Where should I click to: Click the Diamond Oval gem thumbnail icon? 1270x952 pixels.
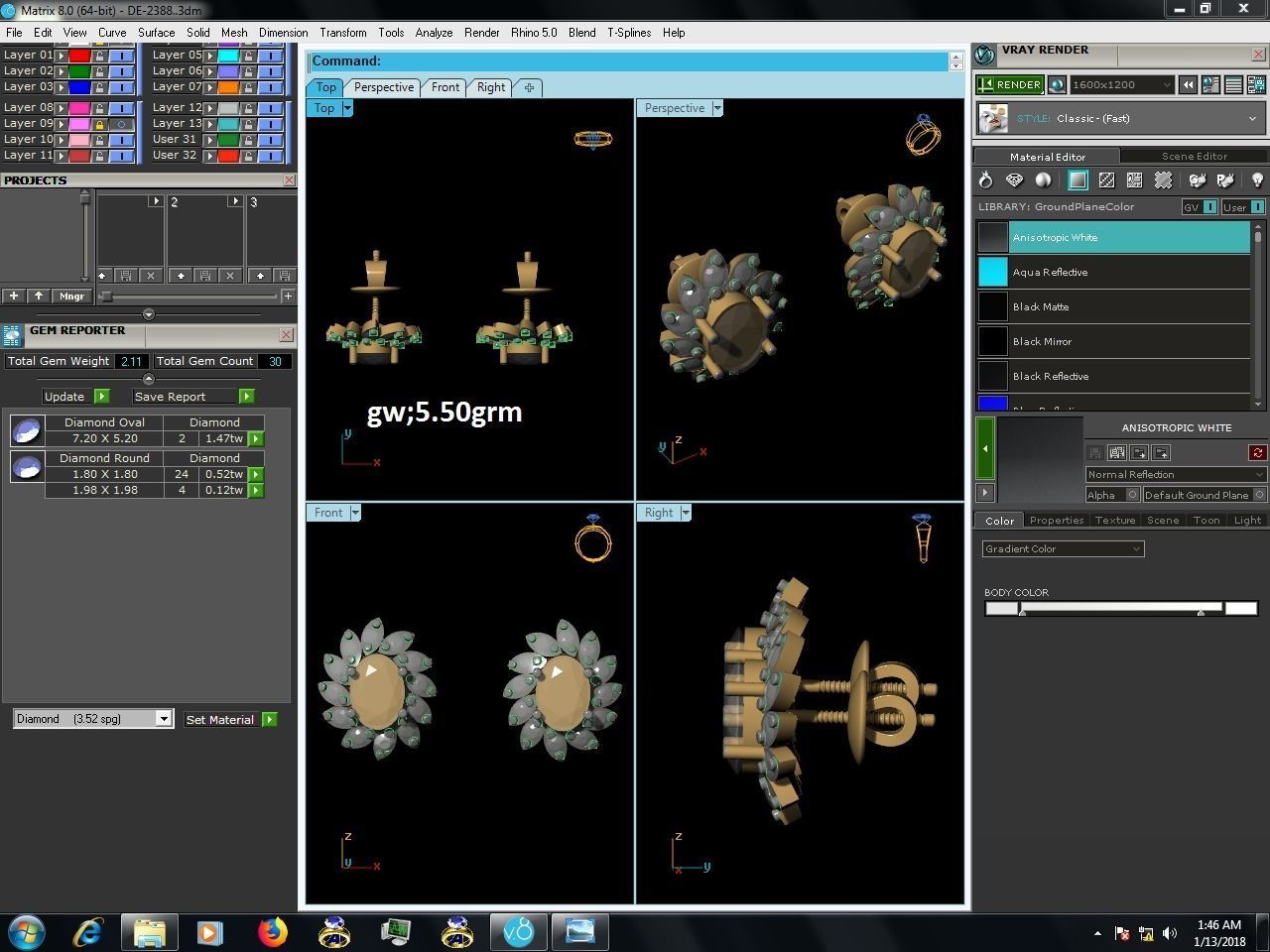(x=26, y=430)
